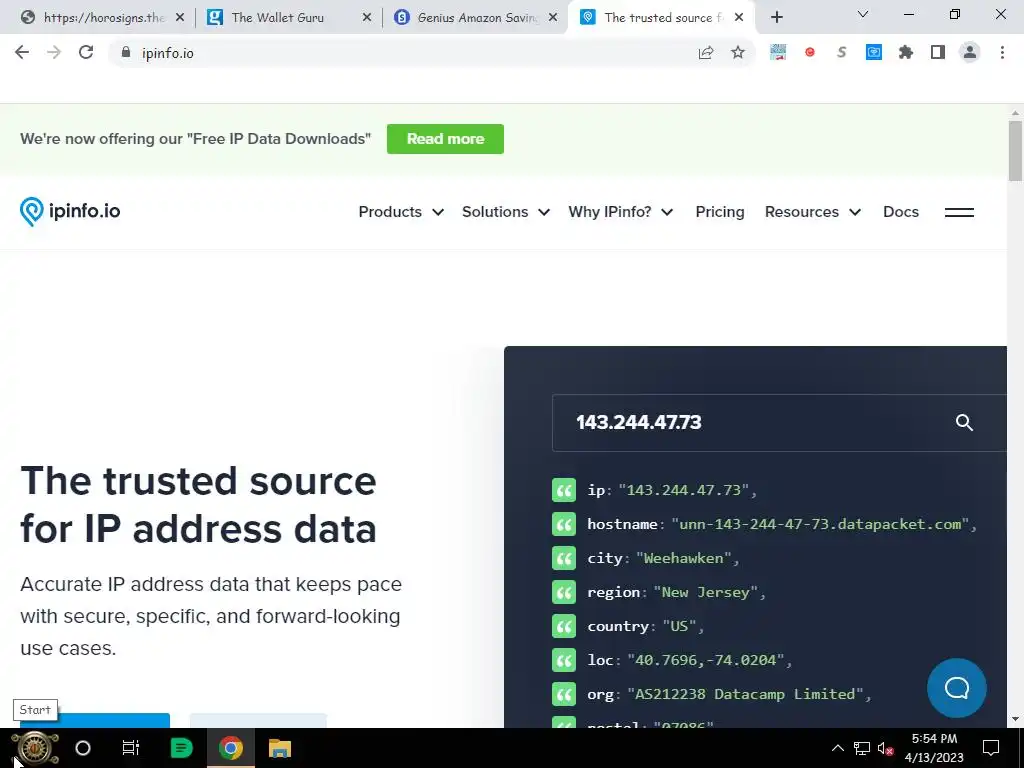
Task: Click the Chrome taskbar icon
Action: pyautogui.click(x=231, y=748)
